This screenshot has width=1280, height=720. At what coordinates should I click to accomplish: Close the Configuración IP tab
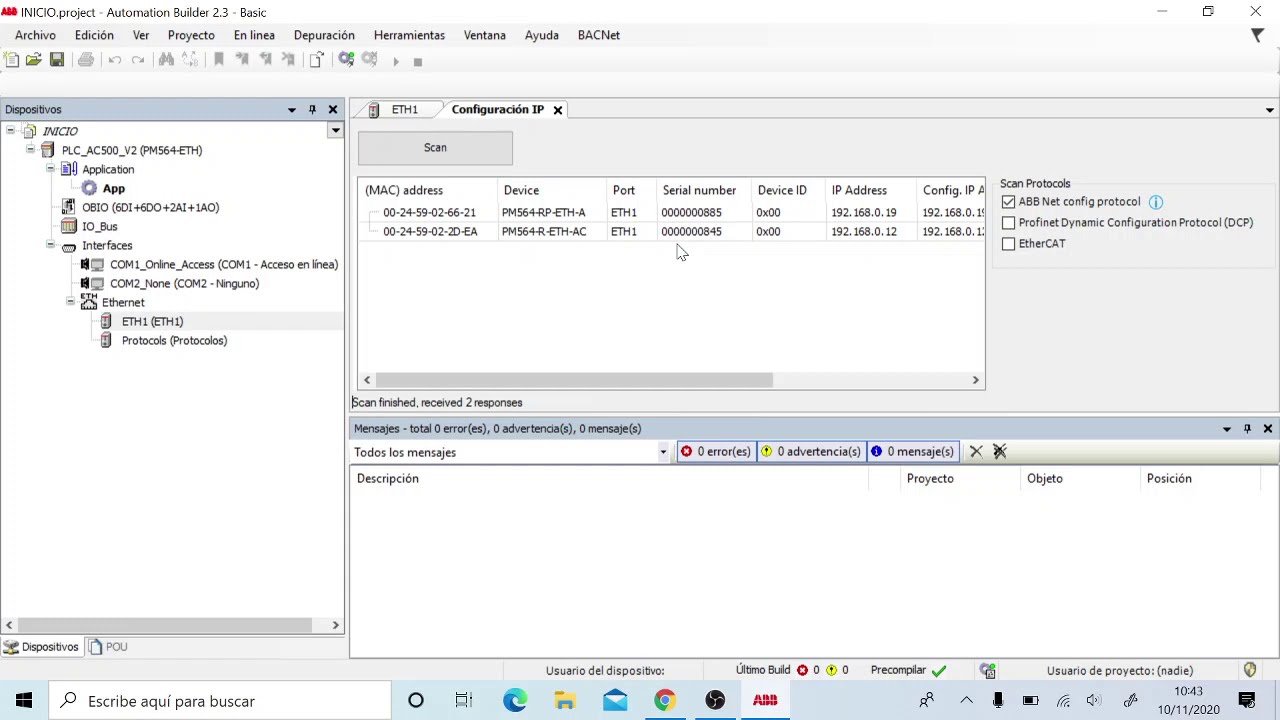tap(558, 110)
